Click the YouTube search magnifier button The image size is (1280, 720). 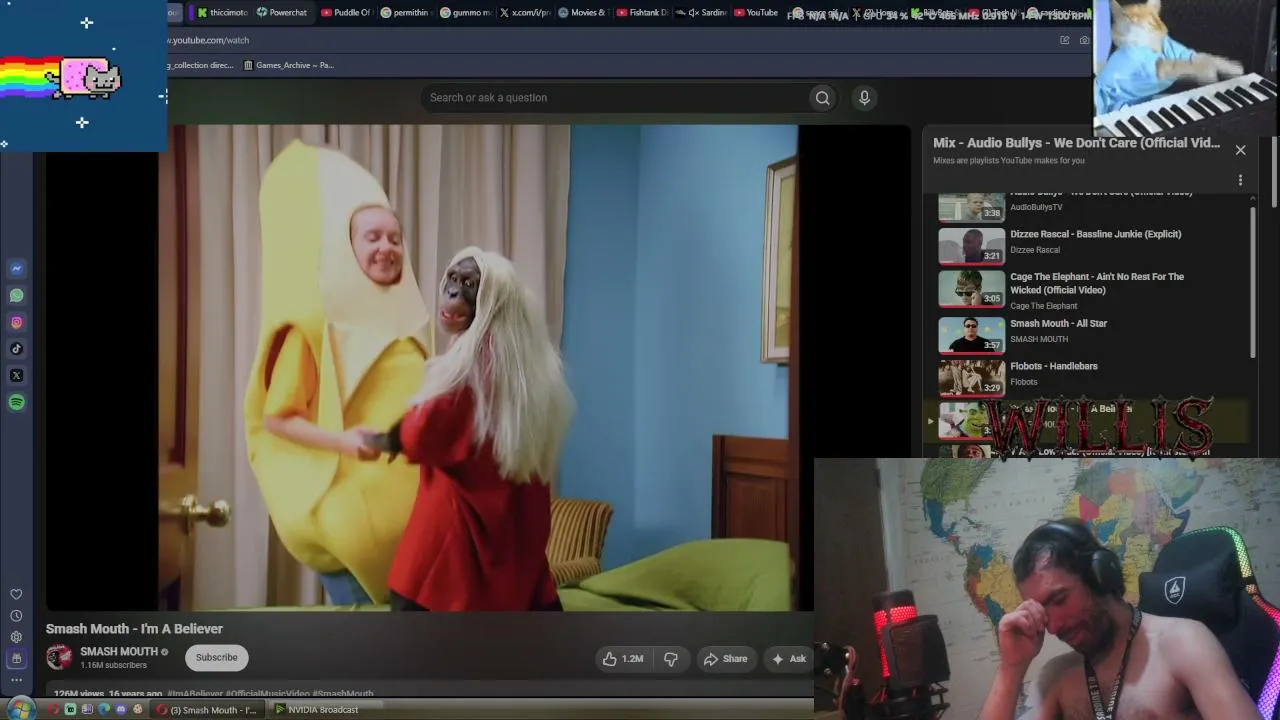click(x=822, y=98)
